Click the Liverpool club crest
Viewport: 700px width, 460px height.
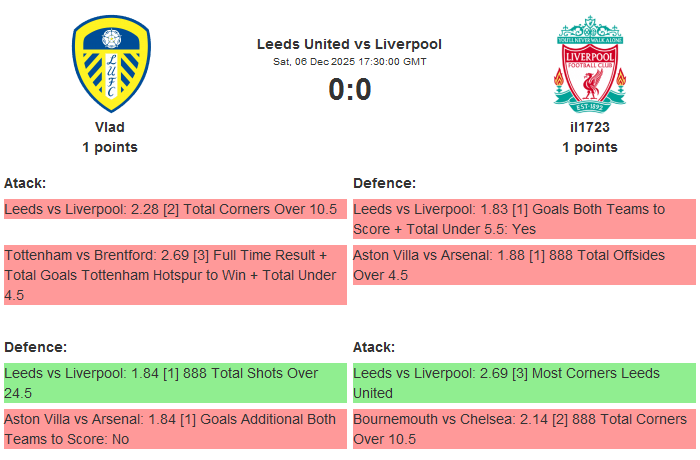[590, 64]
